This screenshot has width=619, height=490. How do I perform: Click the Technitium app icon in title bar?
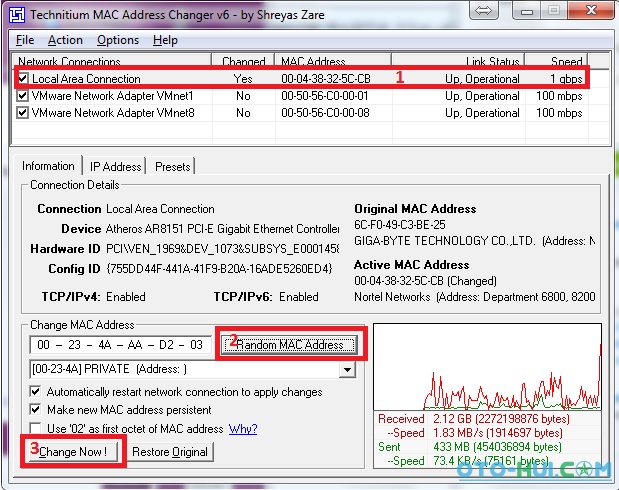click(x=17, y=15)
